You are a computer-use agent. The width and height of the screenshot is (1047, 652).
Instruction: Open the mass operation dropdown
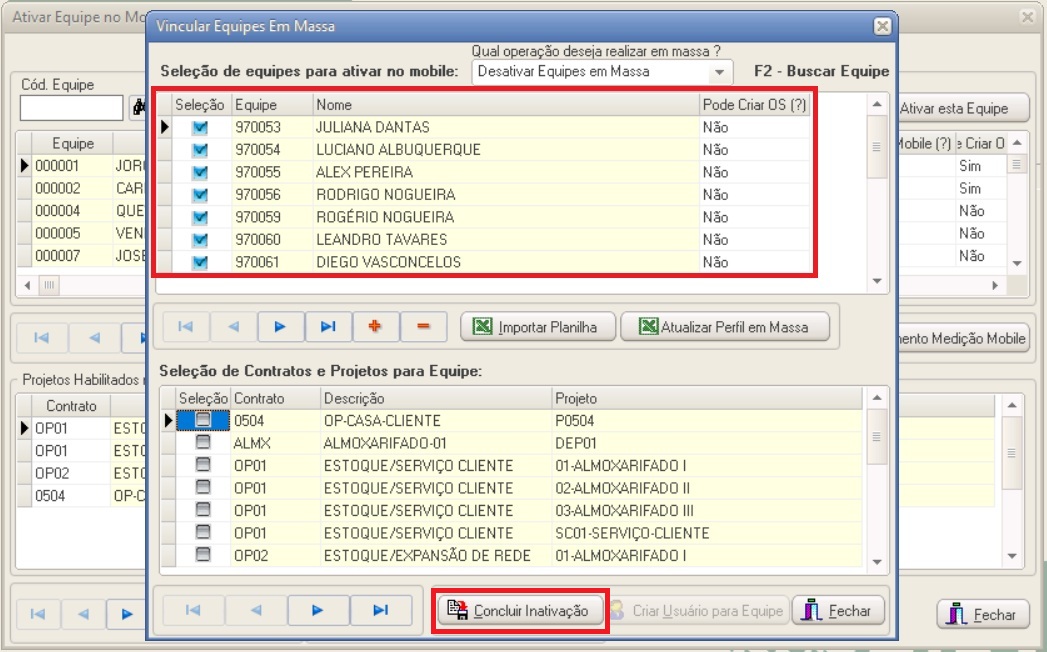coord(718,72)
